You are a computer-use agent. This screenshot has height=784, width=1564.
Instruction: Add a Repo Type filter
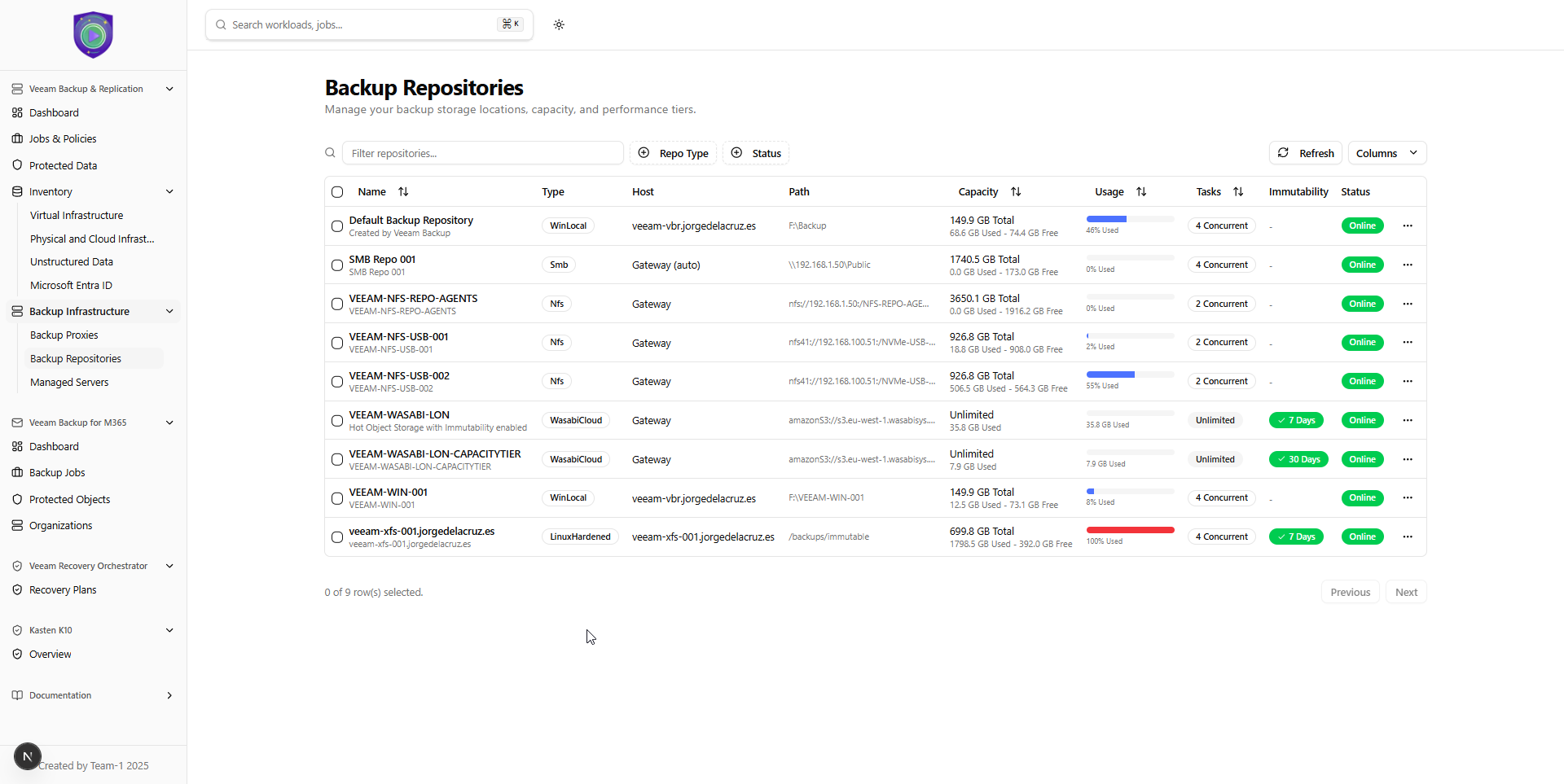coord(673,153)
